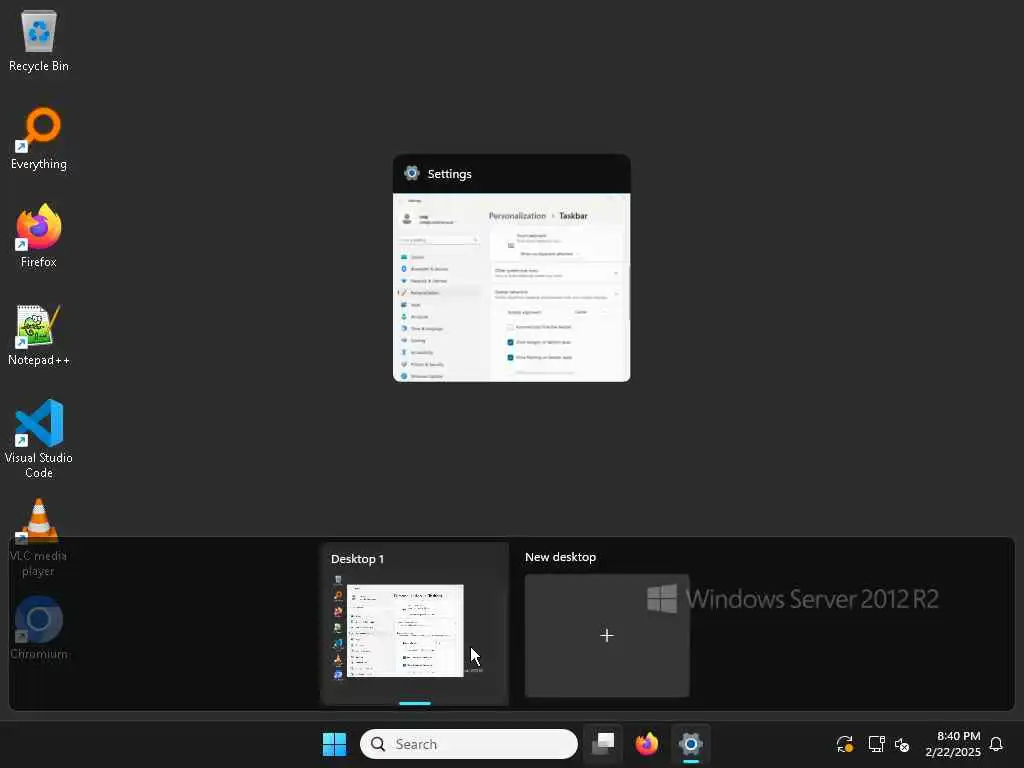Click the Personalization breadcrumb in the Settings preview
The image size is (1024, 768).
click(x=517, y=216)
